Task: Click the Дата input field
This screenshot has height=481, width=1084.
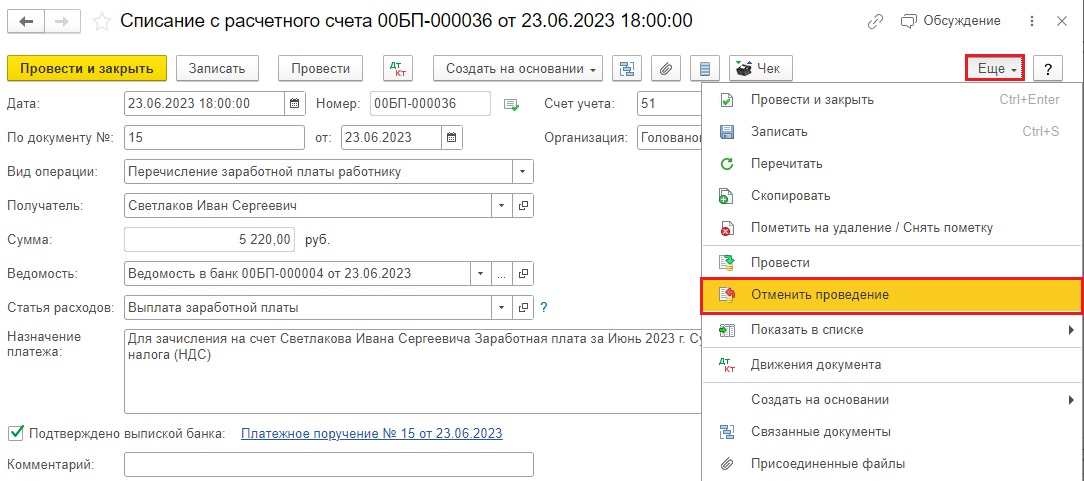Action: 205,104
